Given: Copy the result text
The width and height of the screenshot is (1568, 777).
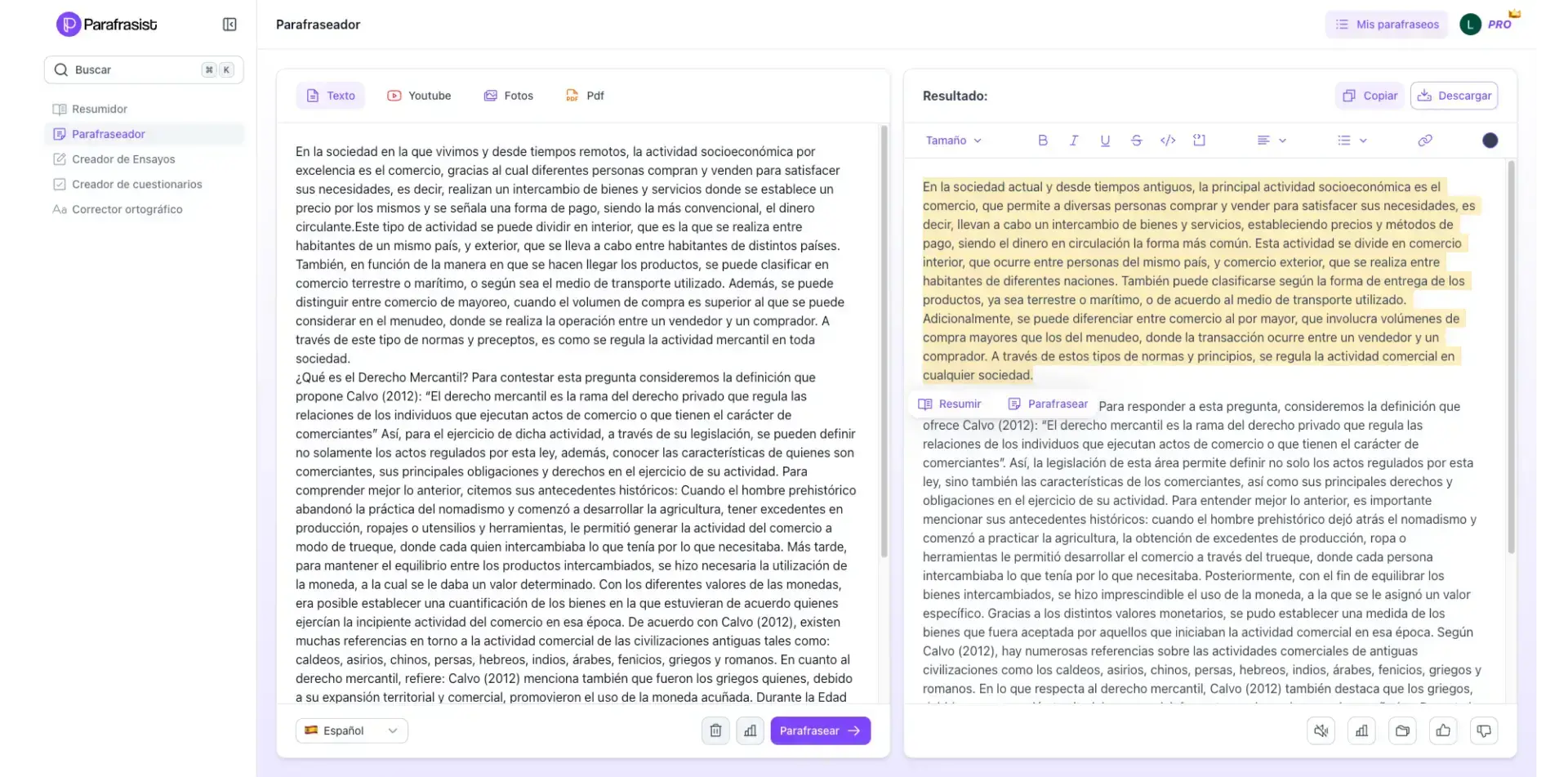Looking at the screenshot, I should tap(1370, 96).
